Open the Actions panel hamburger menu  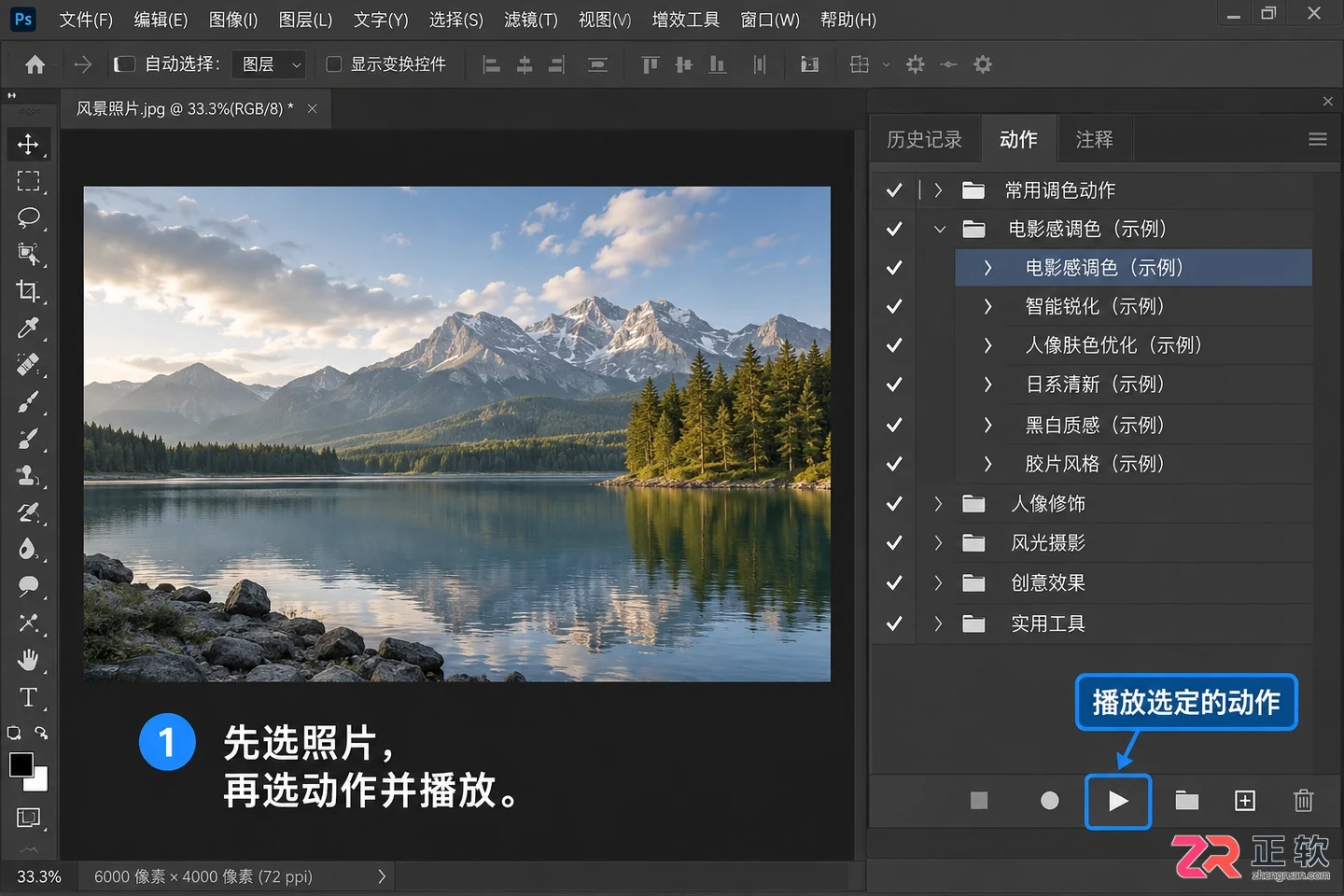[1318, 139]
